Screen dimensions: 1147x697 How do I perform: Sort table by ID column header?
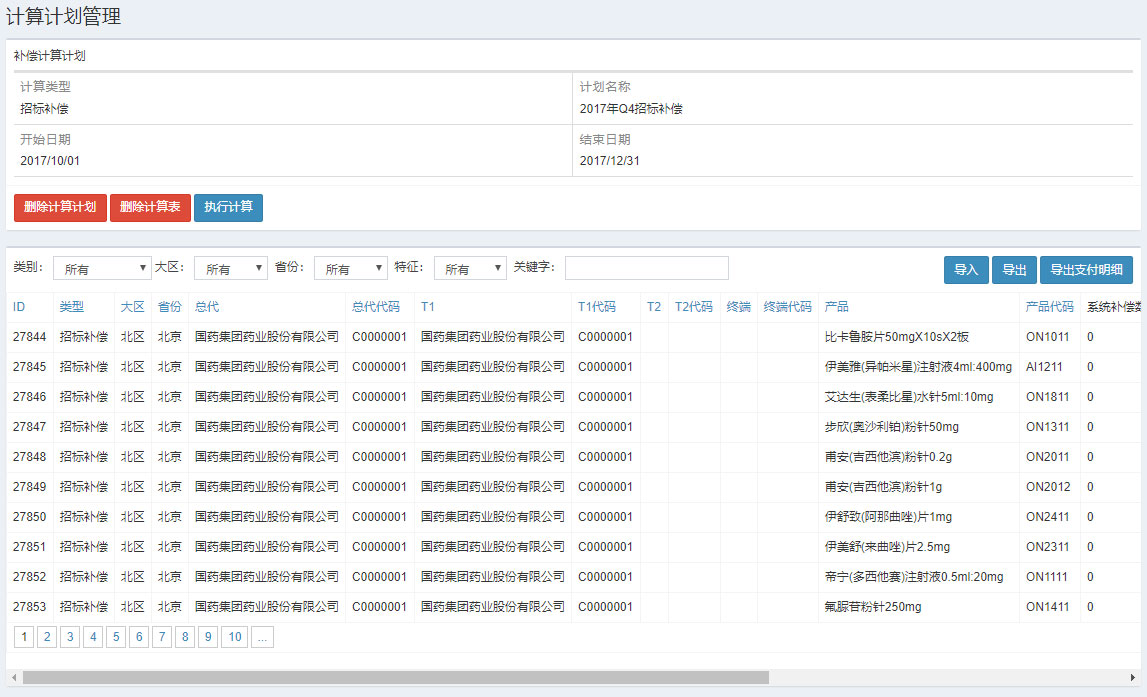click(x=19, y=307)
